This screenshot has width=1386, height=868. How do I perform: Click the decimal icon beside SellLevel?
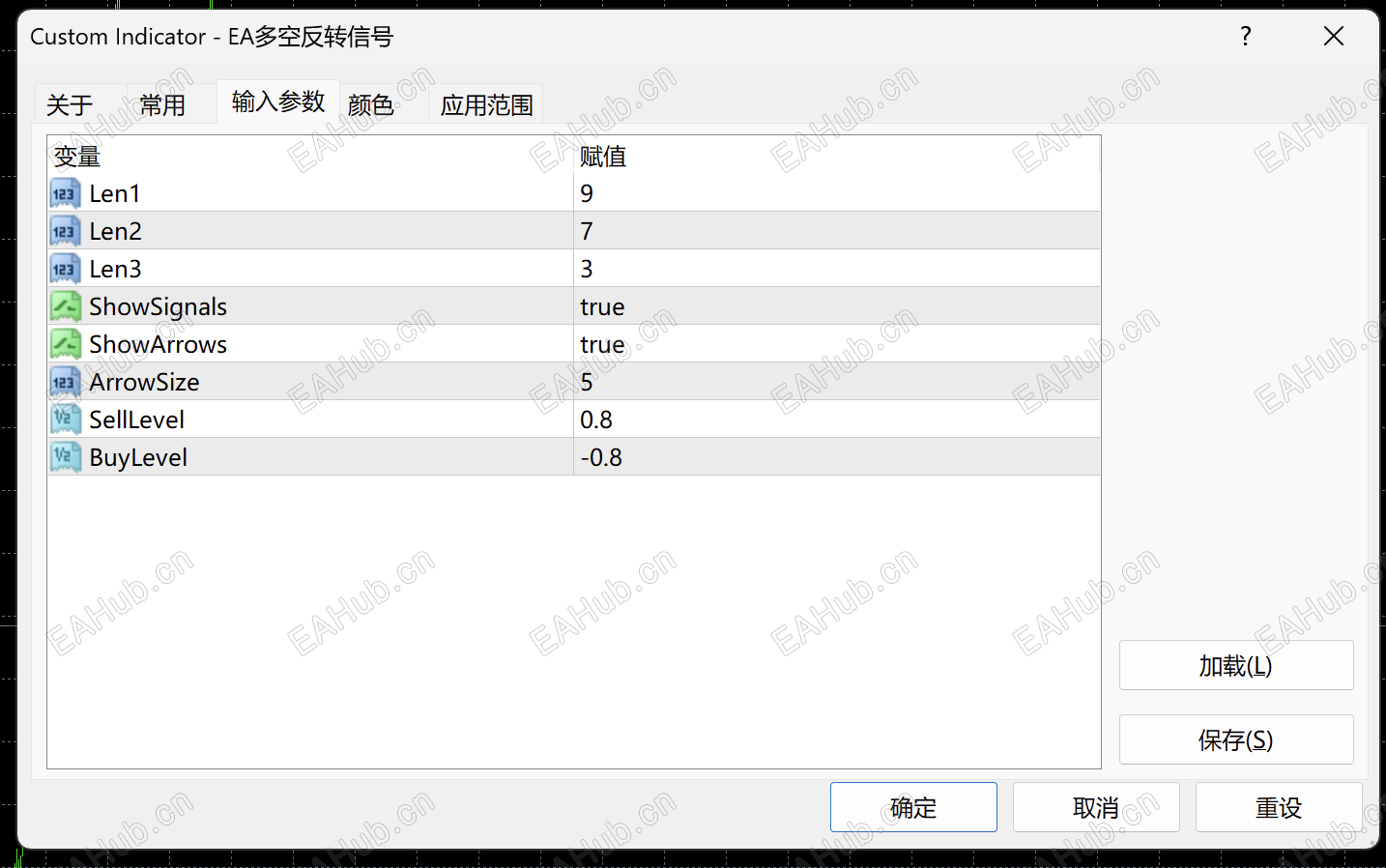coord(64,419)
